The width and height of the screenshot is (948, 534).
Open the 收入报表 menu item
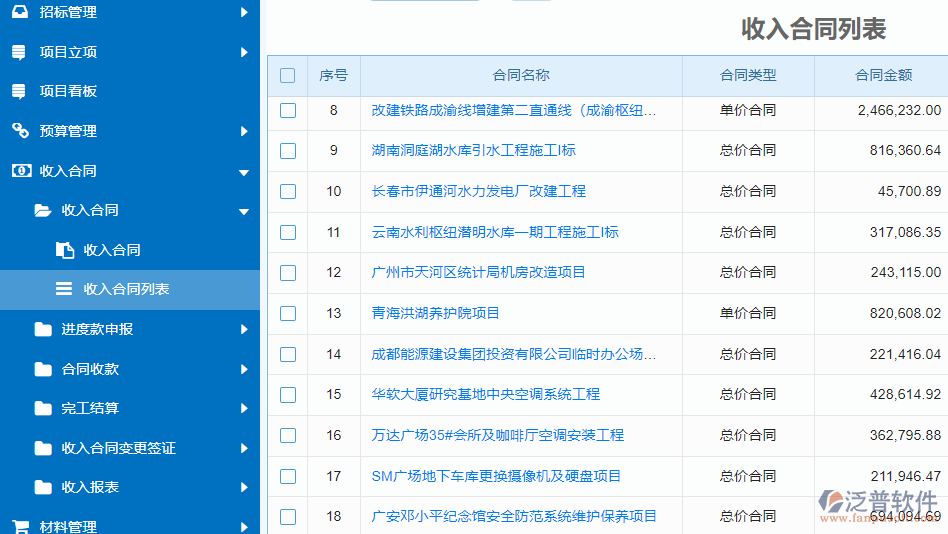pos(90,487)
